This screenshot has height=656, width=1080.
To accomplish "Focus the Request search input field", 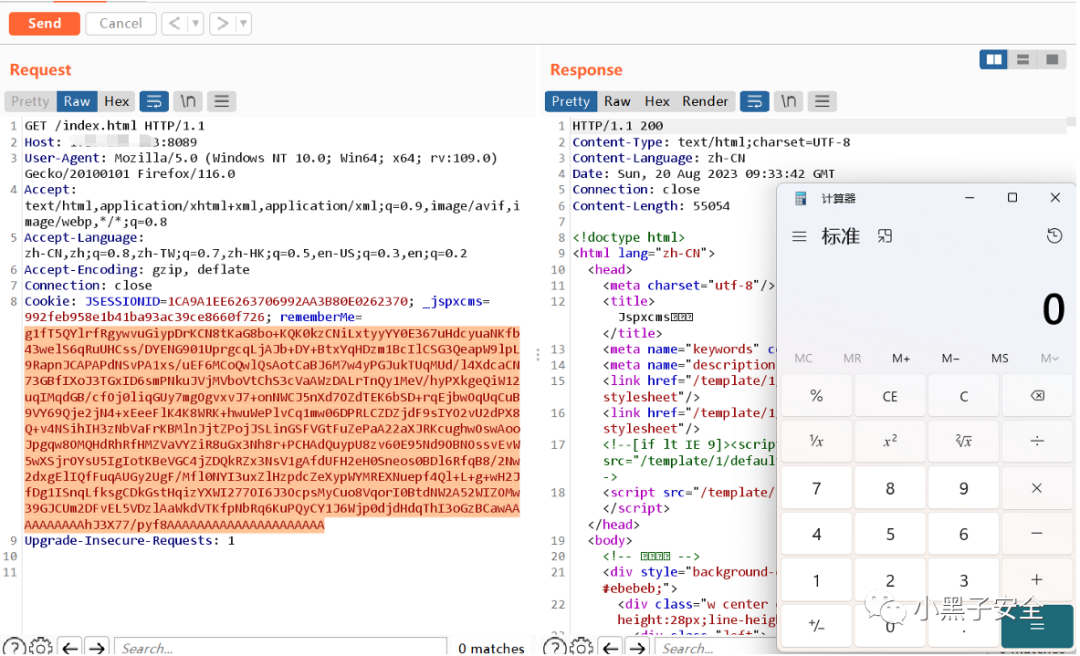I will pos(280,647).
